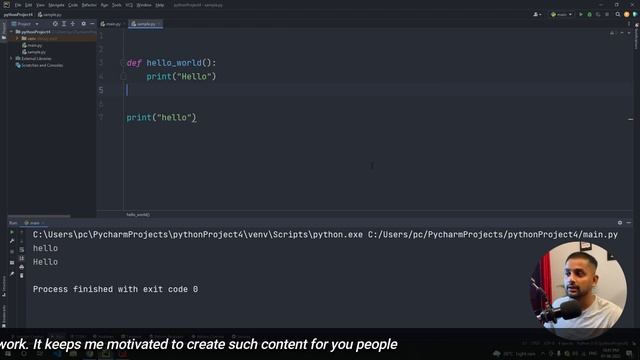Go to next highlighted problem arrow
The height and width of the screenshot is (360, 640).
pos(629,33)
